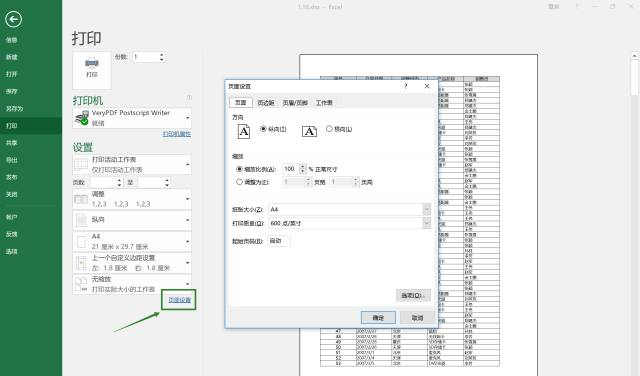Switch to the 页面 tab in Page Setup
Screen dimensions: 640x376
pyautogui.click(x=240, y=102)
